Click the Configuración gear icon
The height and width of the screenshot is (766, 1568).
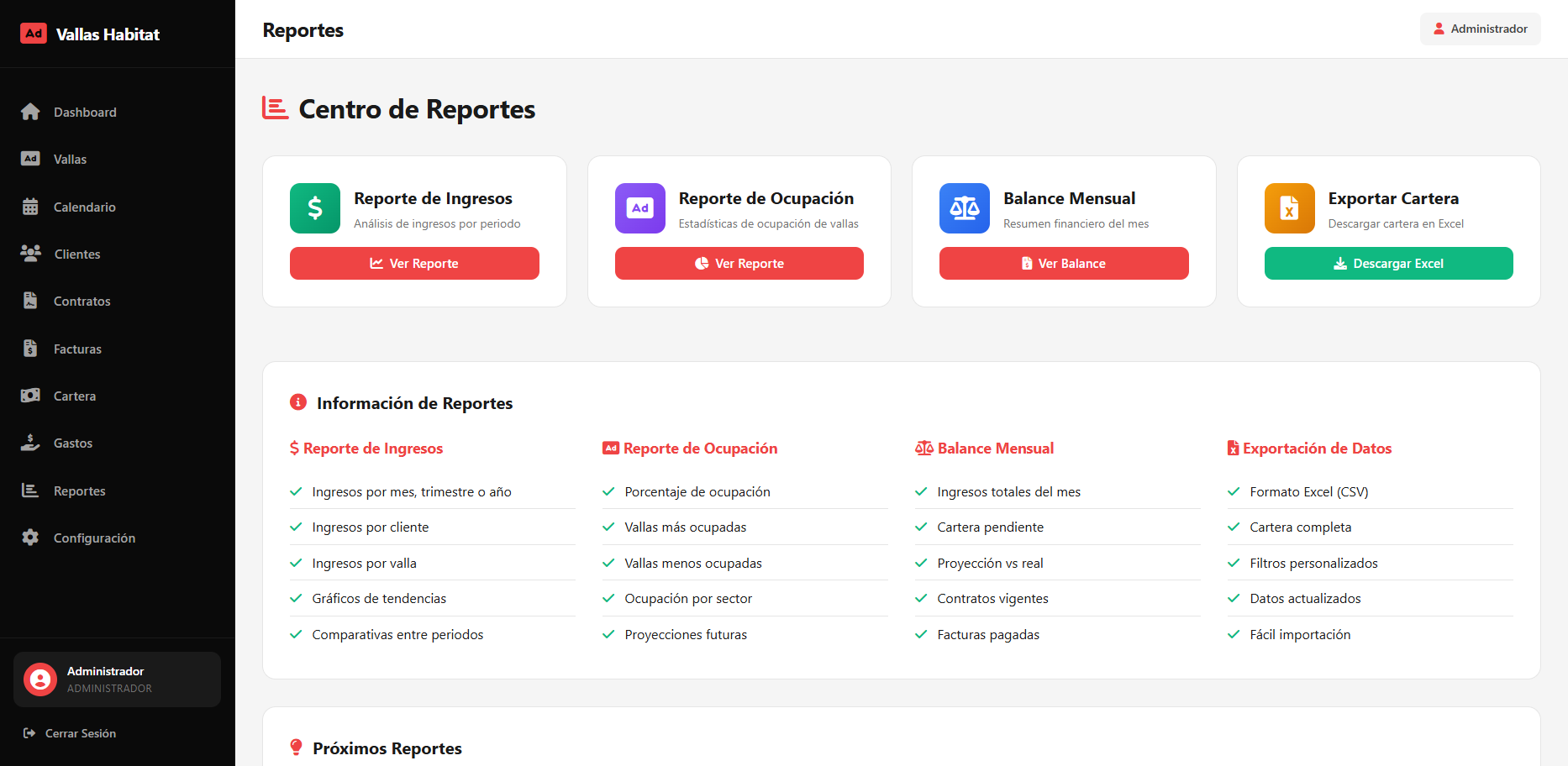pyautogui.click(x=30, y=538)
